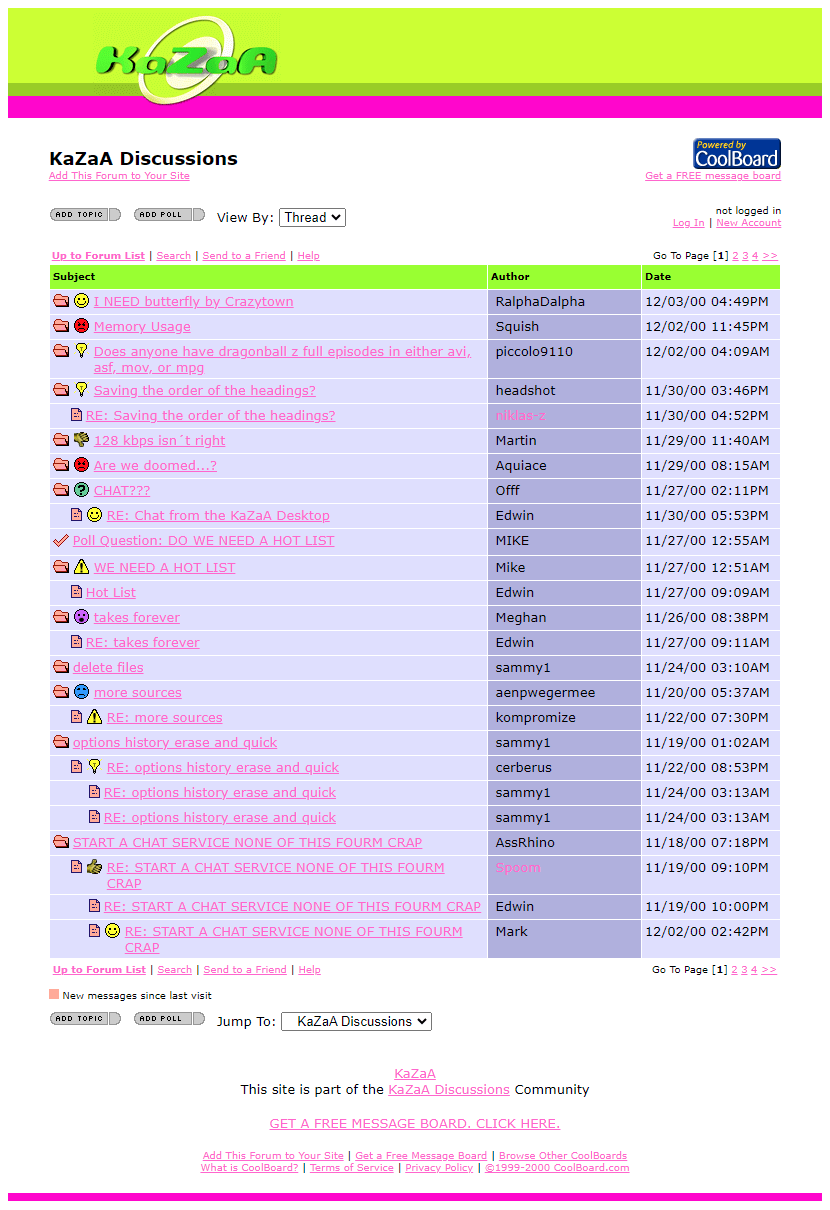This screenshot has width=830, height=1210.
Task: Click red angry face beside Memory Usage
Action: [82, 326]
